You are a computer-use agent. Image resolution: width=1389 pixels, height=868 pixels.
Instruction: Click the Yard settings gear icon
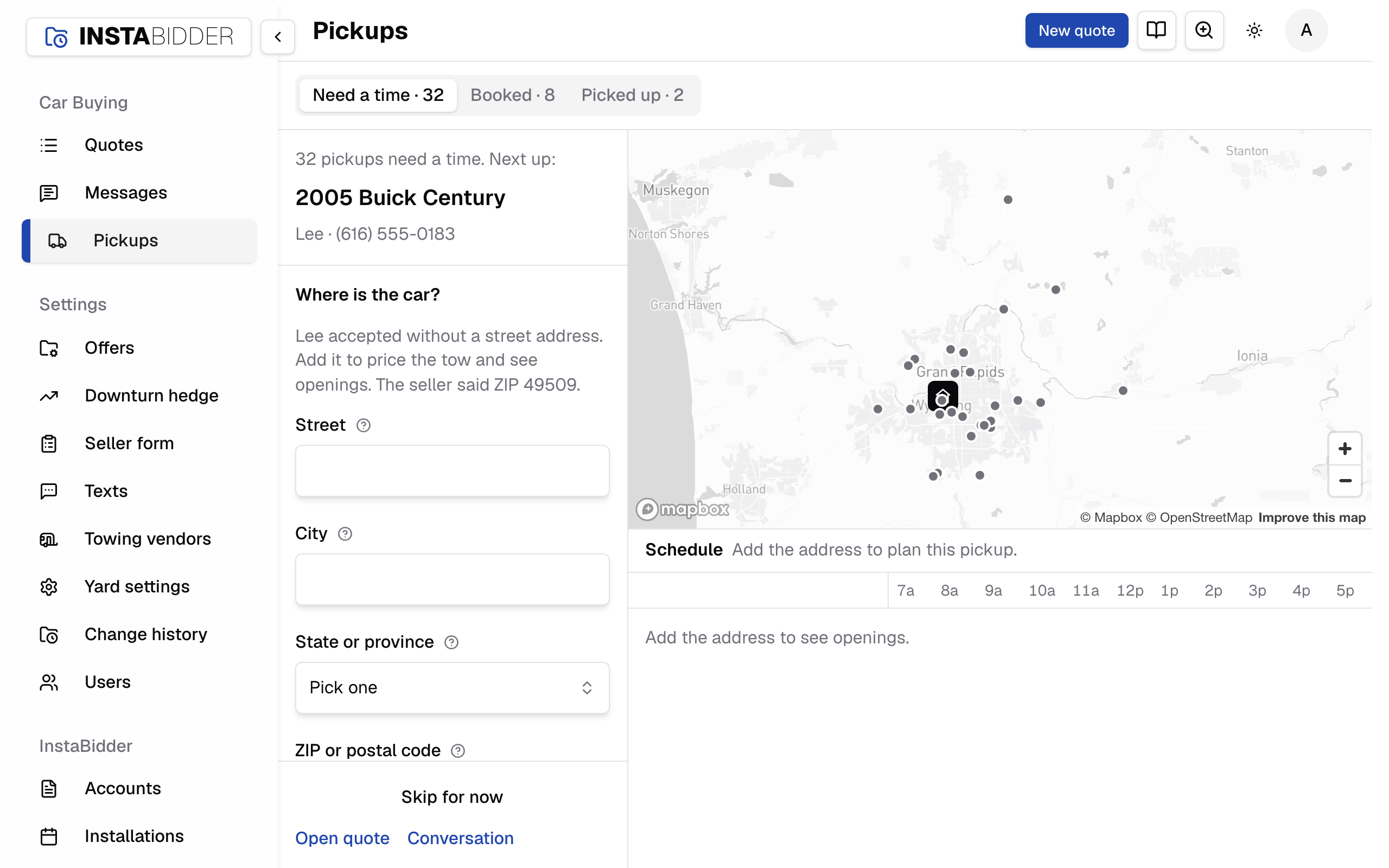click(x=49, y=586)
